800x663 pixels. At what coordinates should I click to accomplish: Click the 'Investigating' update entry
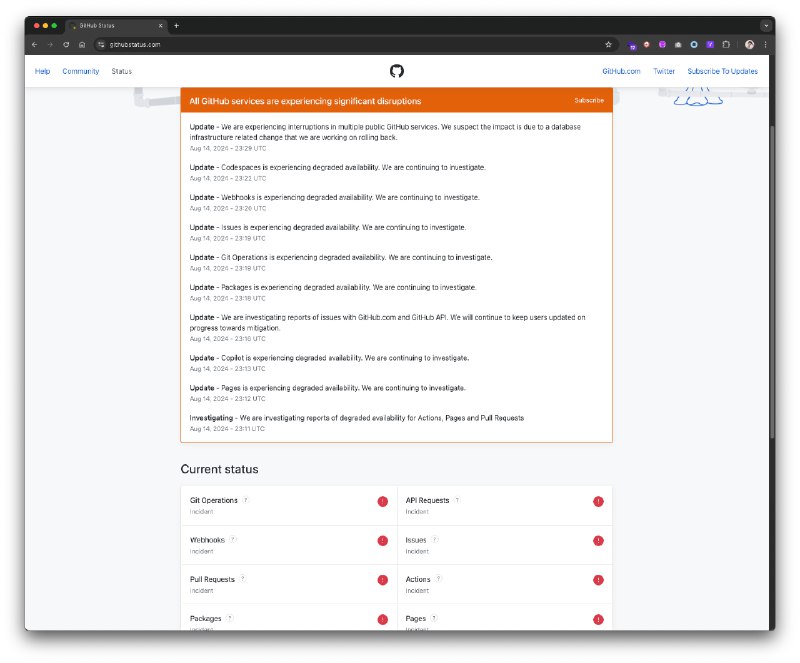(357, 418)
